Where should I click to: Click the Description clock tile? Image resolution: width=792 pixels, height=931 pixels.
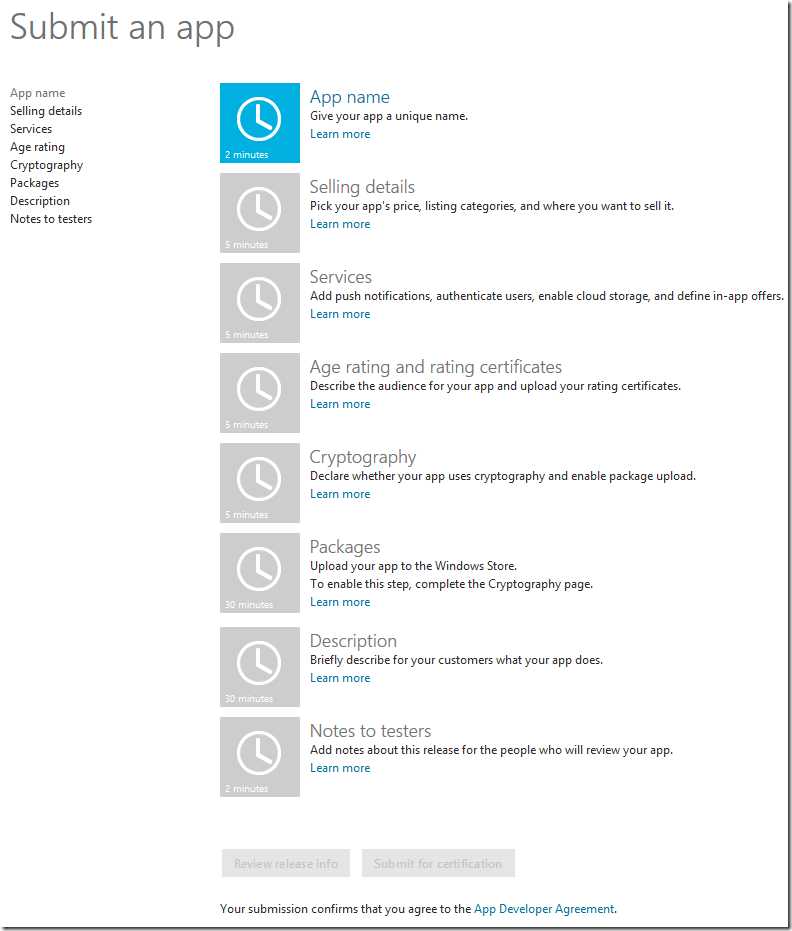click(259, 667)
